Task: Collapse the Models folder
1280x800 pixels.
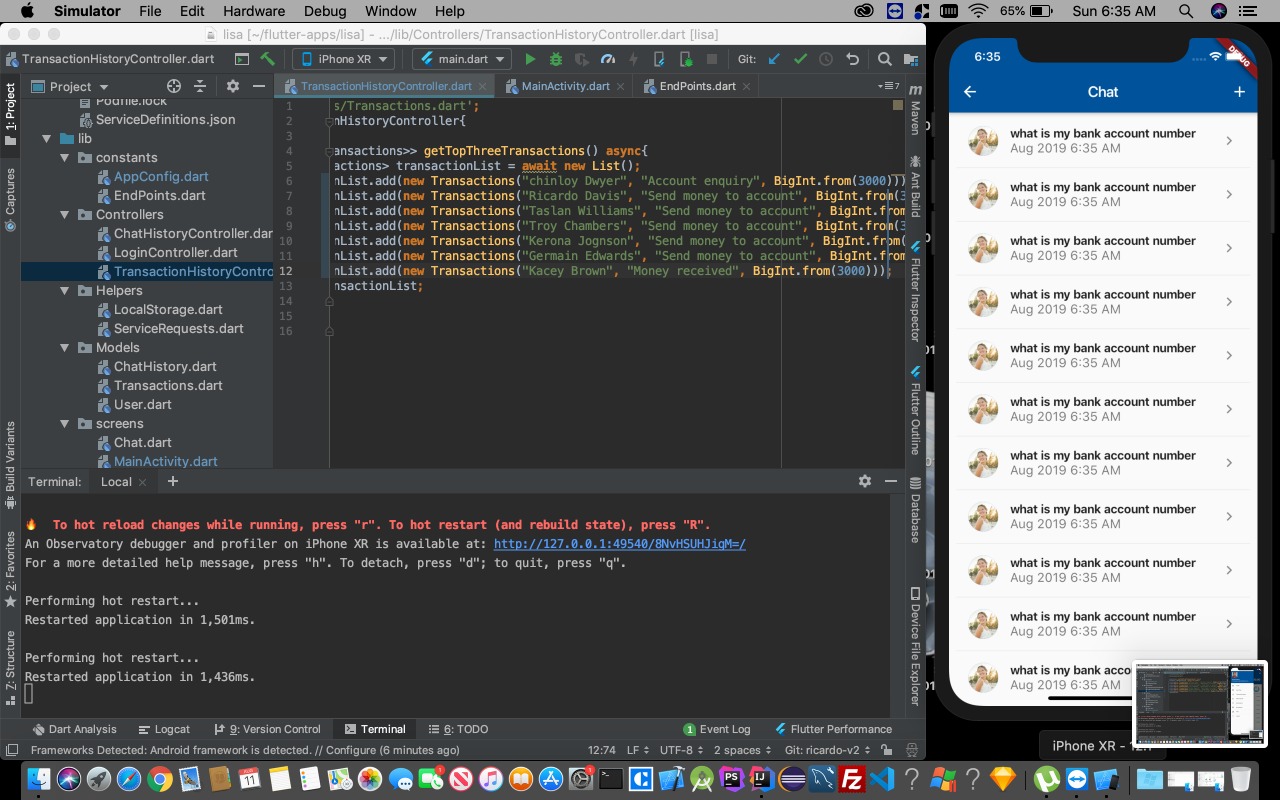Action: pos(65,347)
